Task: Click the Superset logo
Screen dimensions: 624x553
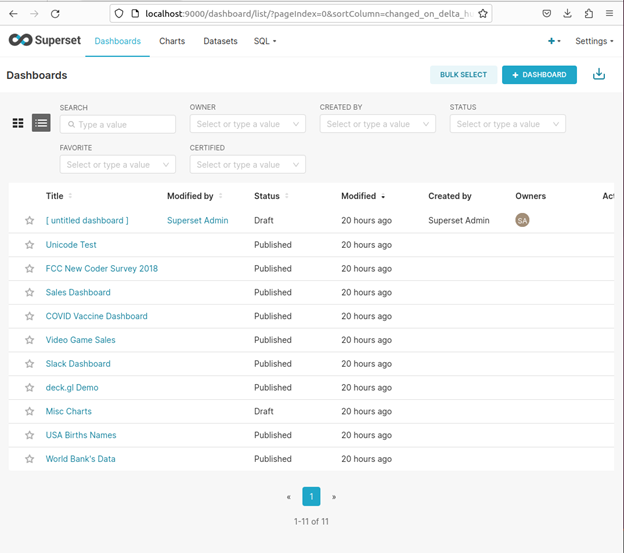Action: [x=45, y=40]
